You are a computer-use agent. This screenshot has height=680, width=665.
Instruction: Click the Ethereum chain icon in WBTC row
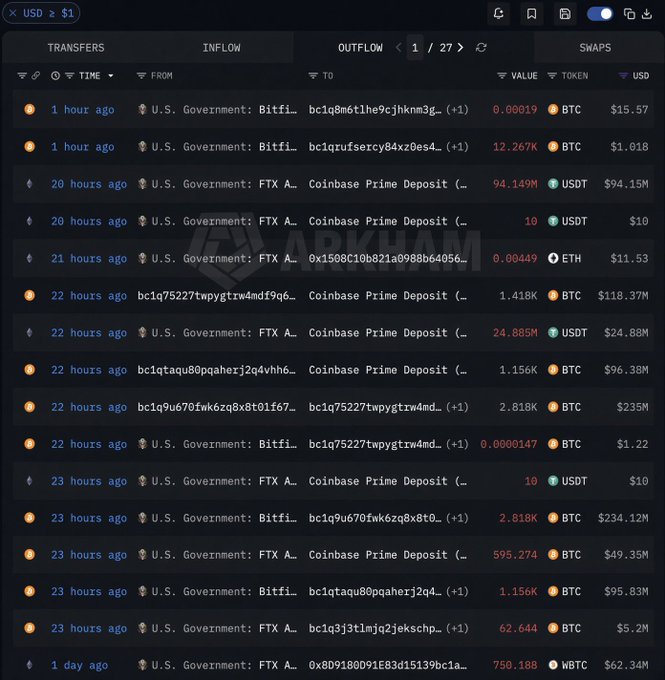tap(29, 665)
